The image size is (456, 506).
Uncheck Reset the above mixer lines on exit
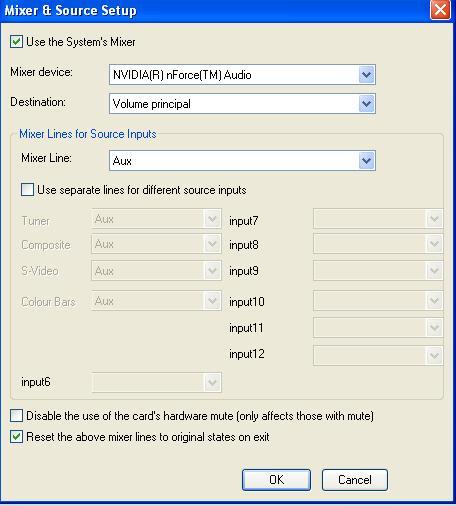click(x=16, y=437)
